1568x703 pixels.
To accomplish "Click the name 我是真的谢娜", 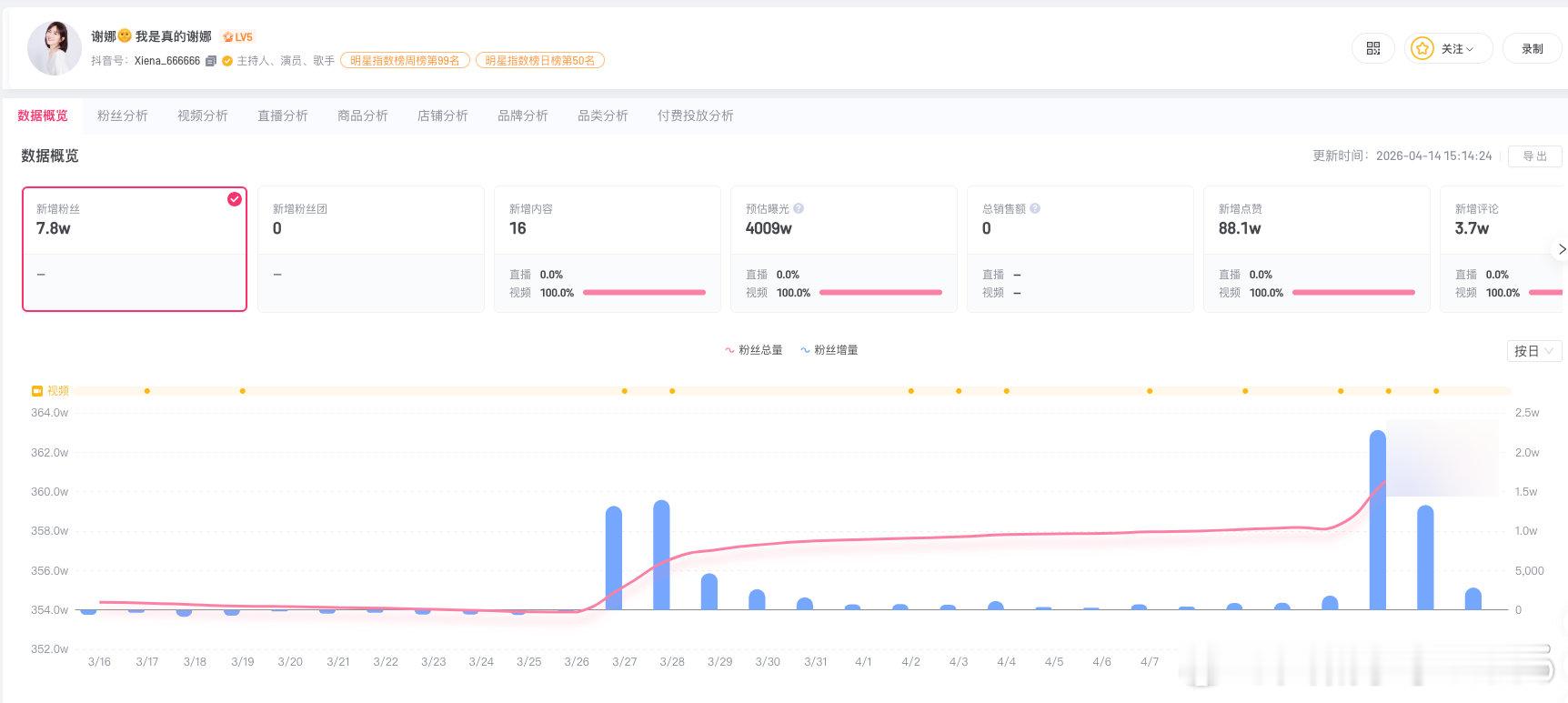I will click(x=174, y=36).
